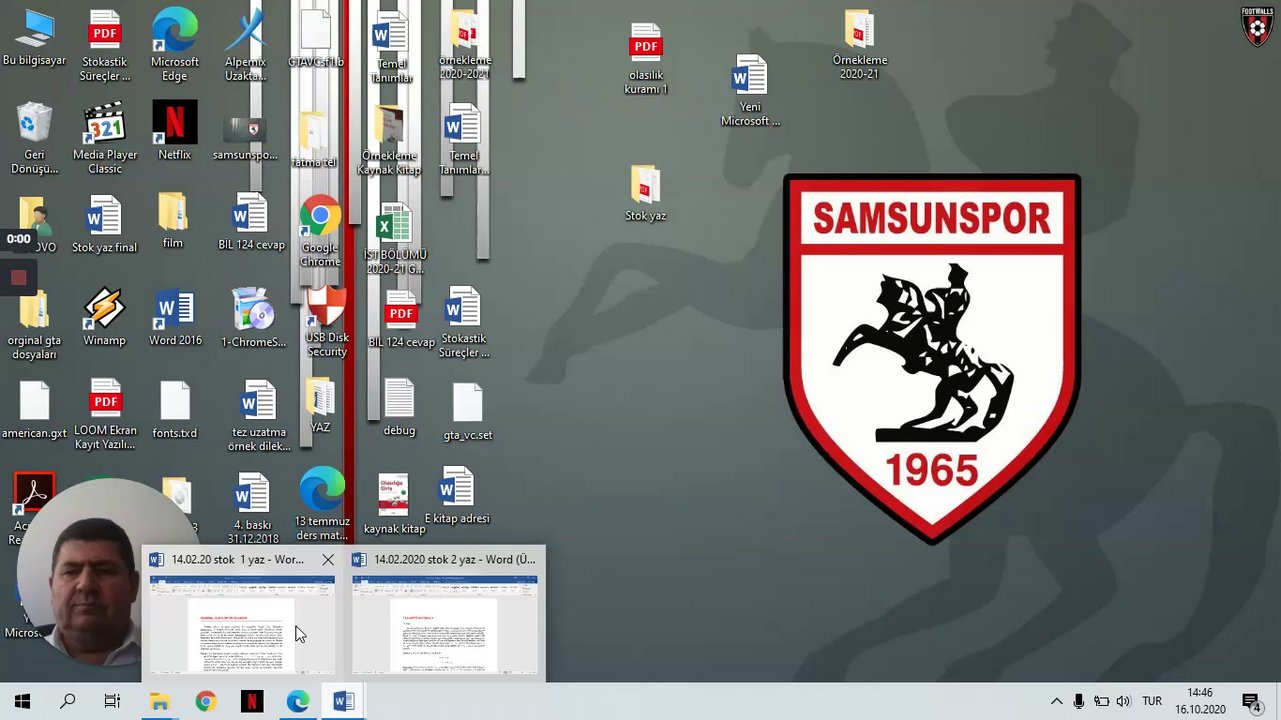
Task: Select the Stokastik Süreçler PDF desktop icon
Action: pyautogui.click(x=105, y=46)
